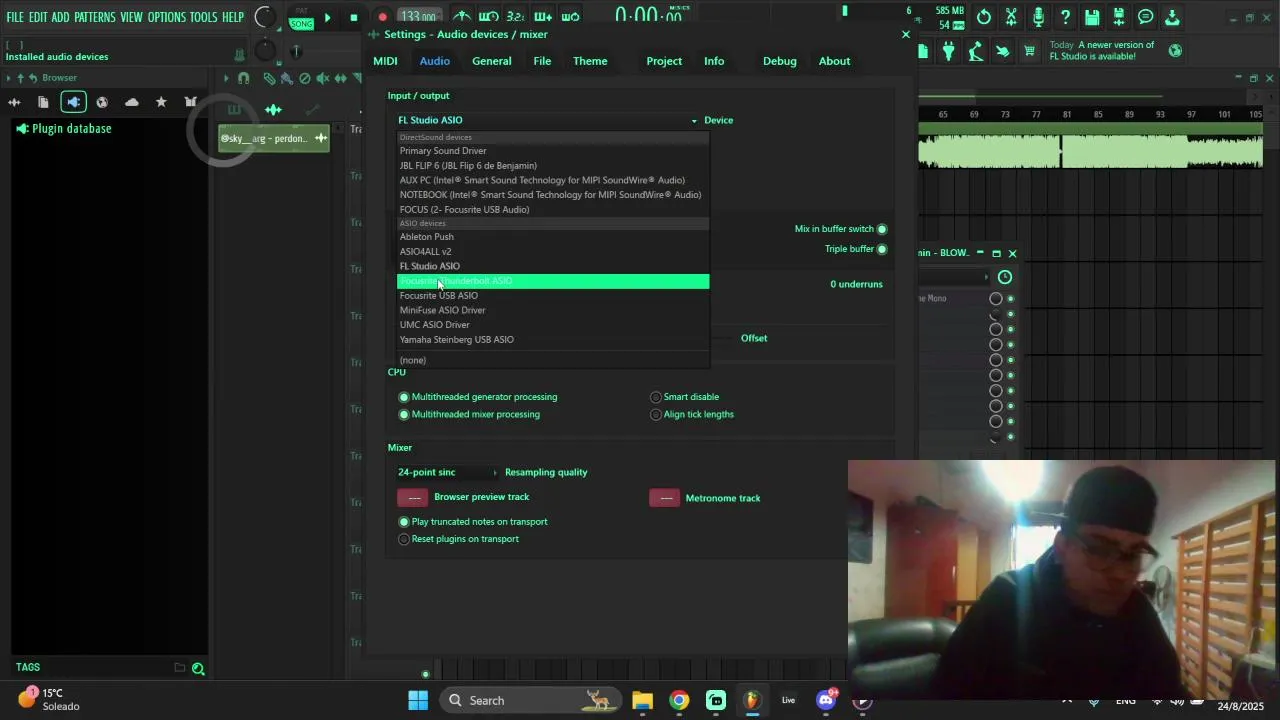The width and height of the screenshot is (1280, 720).
Task: Switch to the Project settings tab
Action: (664, 61)
